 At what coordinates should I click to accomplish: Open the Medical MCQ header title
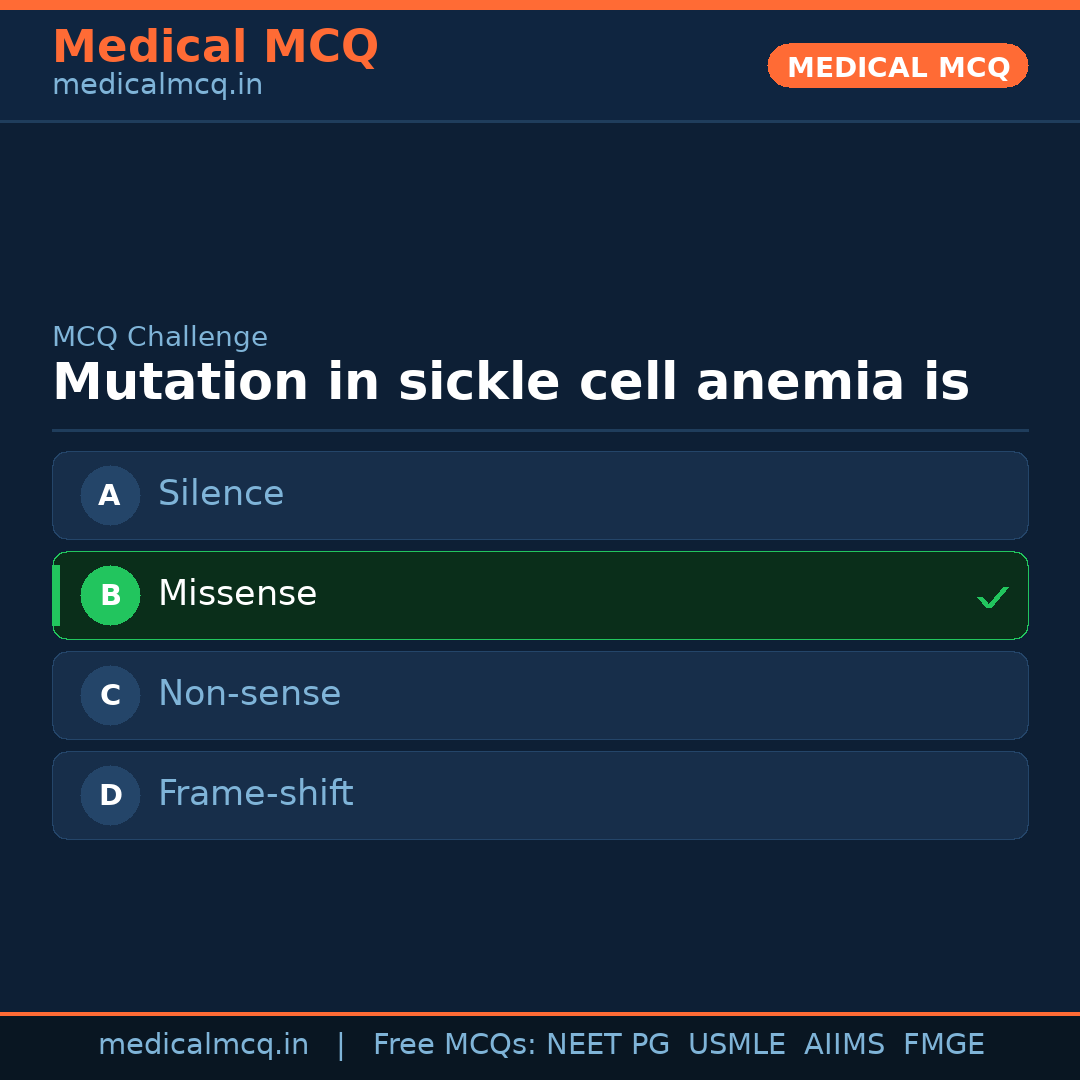coord(215,47)
